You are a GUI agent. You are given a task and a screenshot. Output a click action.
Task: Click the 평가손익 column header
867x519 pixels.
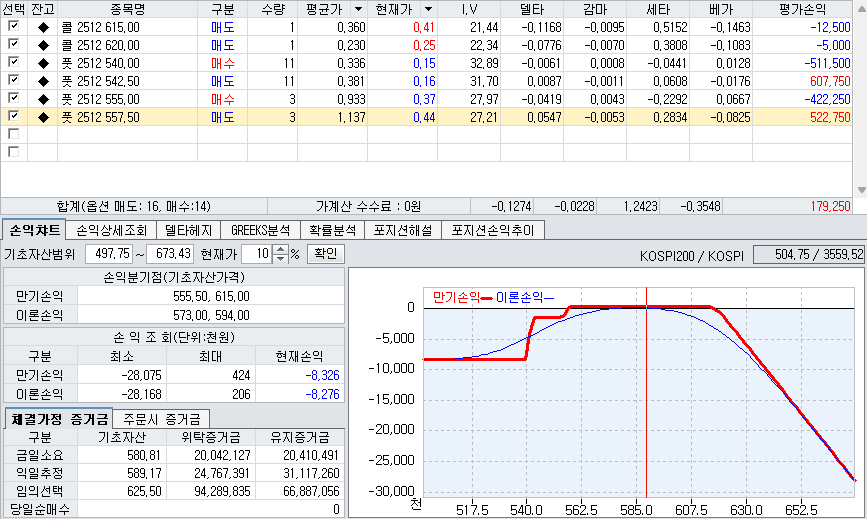pos(802,9)
